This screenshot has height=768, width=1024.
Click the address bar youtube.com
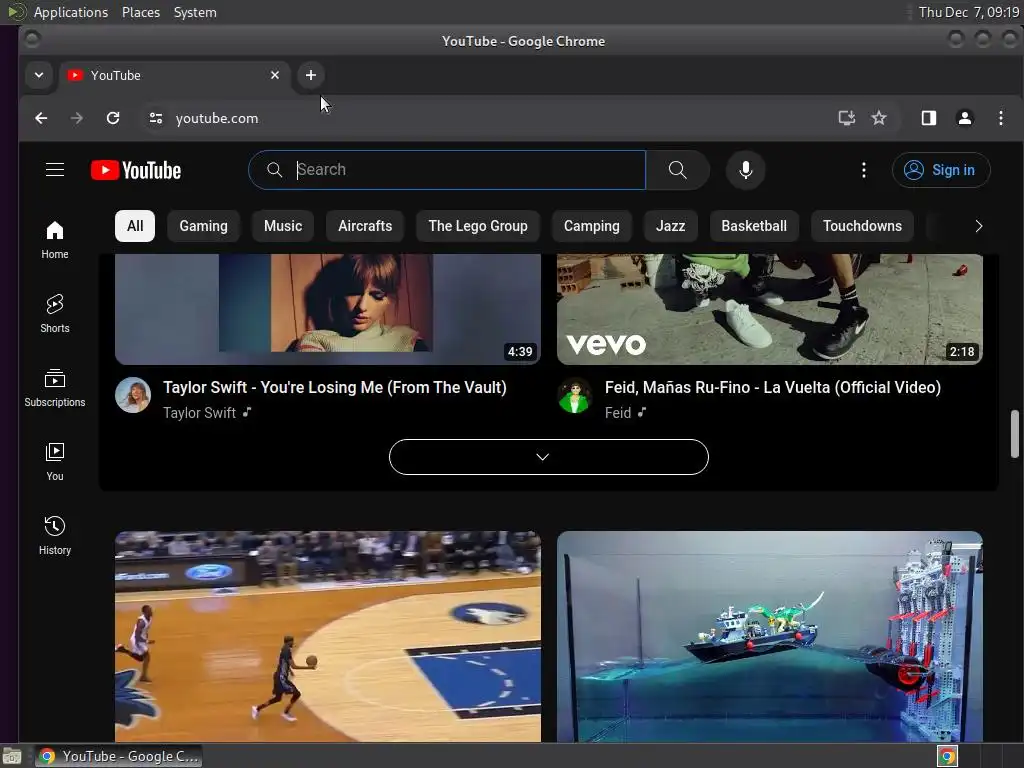click(x=217, y=118)
